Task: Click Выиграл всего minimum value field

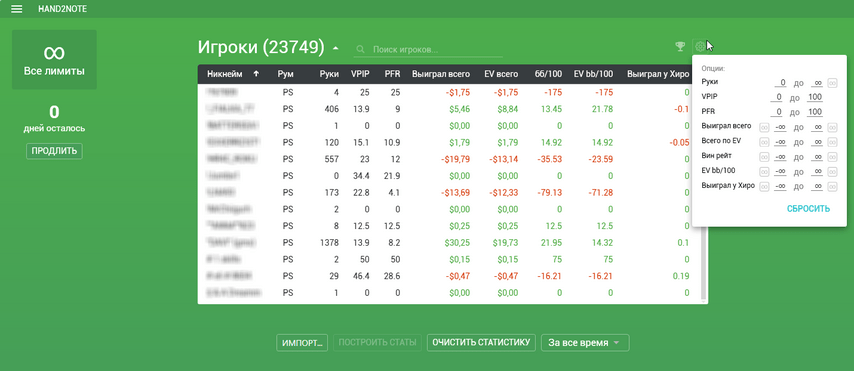Action: [780, 127]
